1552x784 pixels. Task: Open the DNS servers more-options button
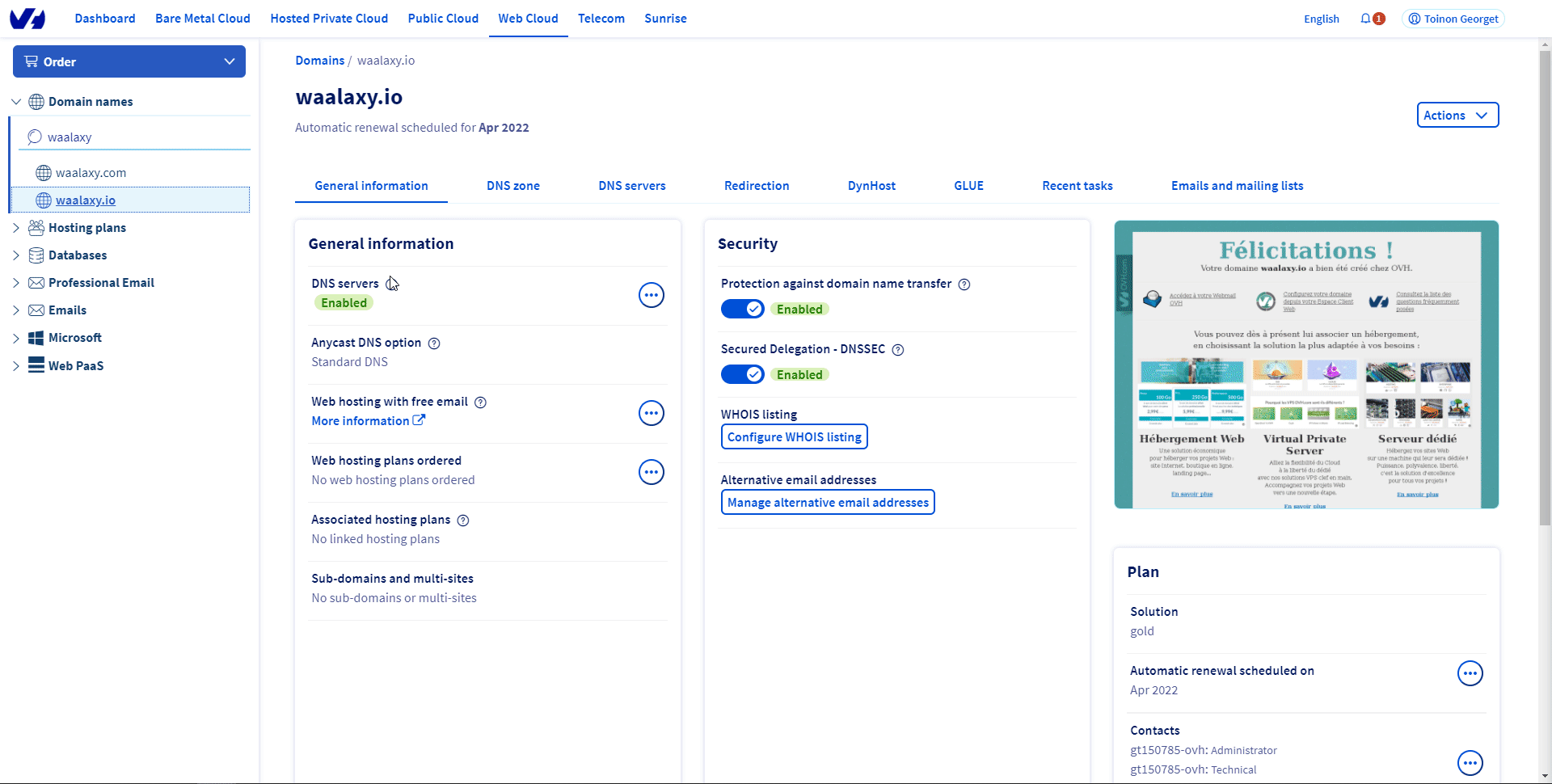click(x=652, y=295)
